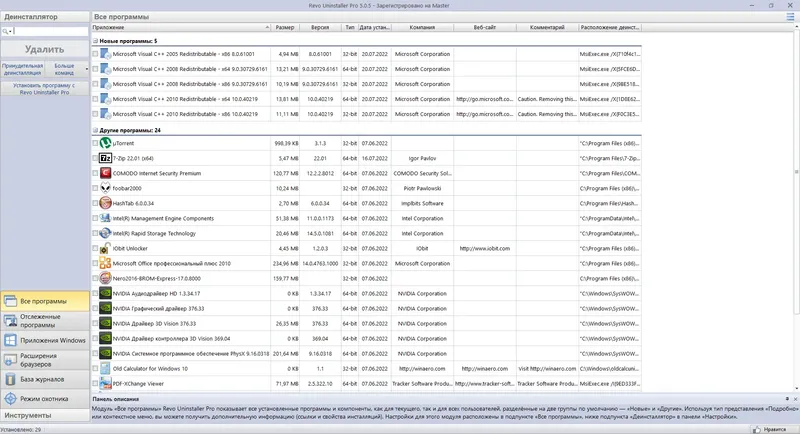Click the thumbs-up icon beside Нравится
Image resolution: width=800 pixels, height=434 pixels.
[x=756, y=429]
